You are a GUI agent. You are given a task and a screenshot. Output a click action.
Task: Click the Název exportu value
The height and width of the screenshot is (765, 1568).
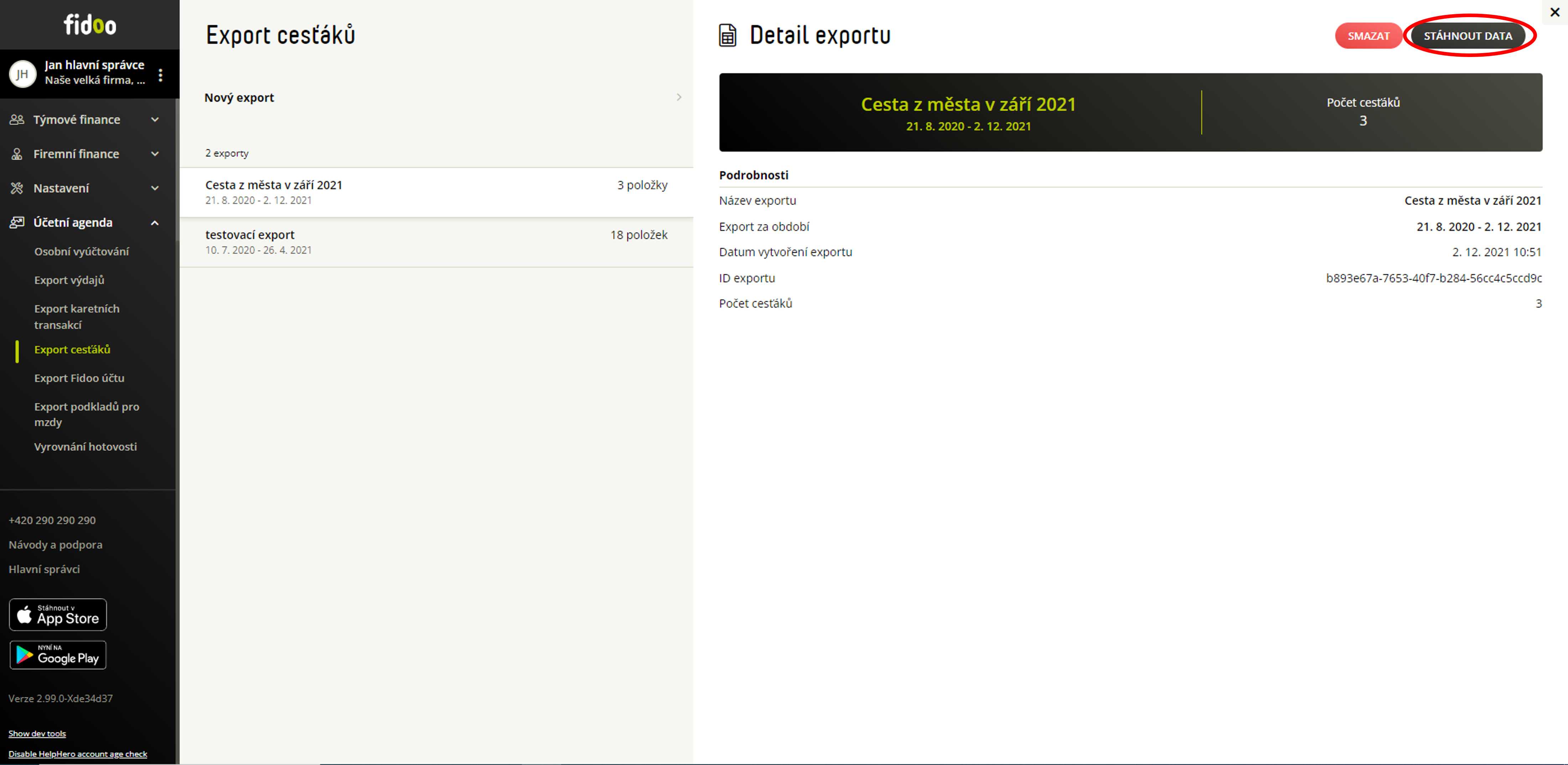(x=1473, y=201)
